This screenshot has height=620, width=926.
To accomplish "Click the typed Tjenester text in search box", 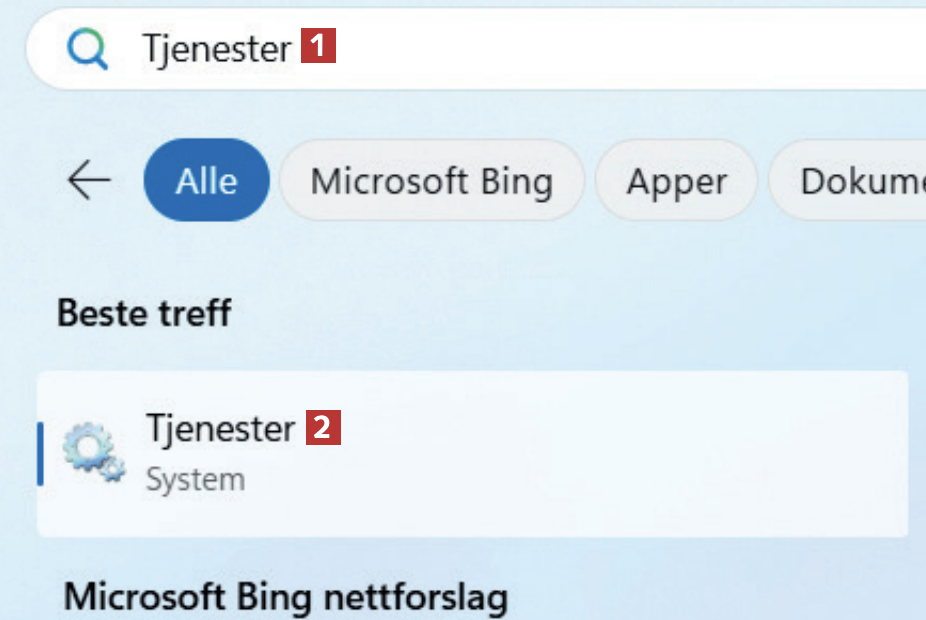I will [216, 48].
